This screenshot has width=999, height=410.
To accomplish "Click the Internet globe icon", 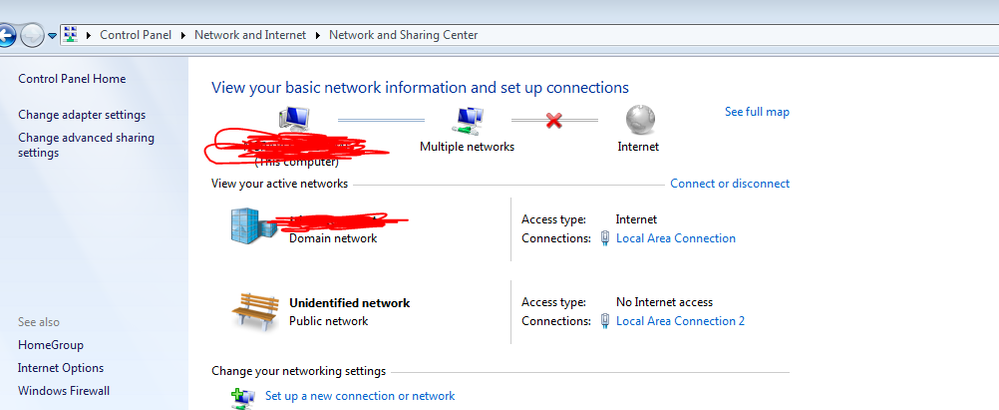I will click(x=639, y=121).
